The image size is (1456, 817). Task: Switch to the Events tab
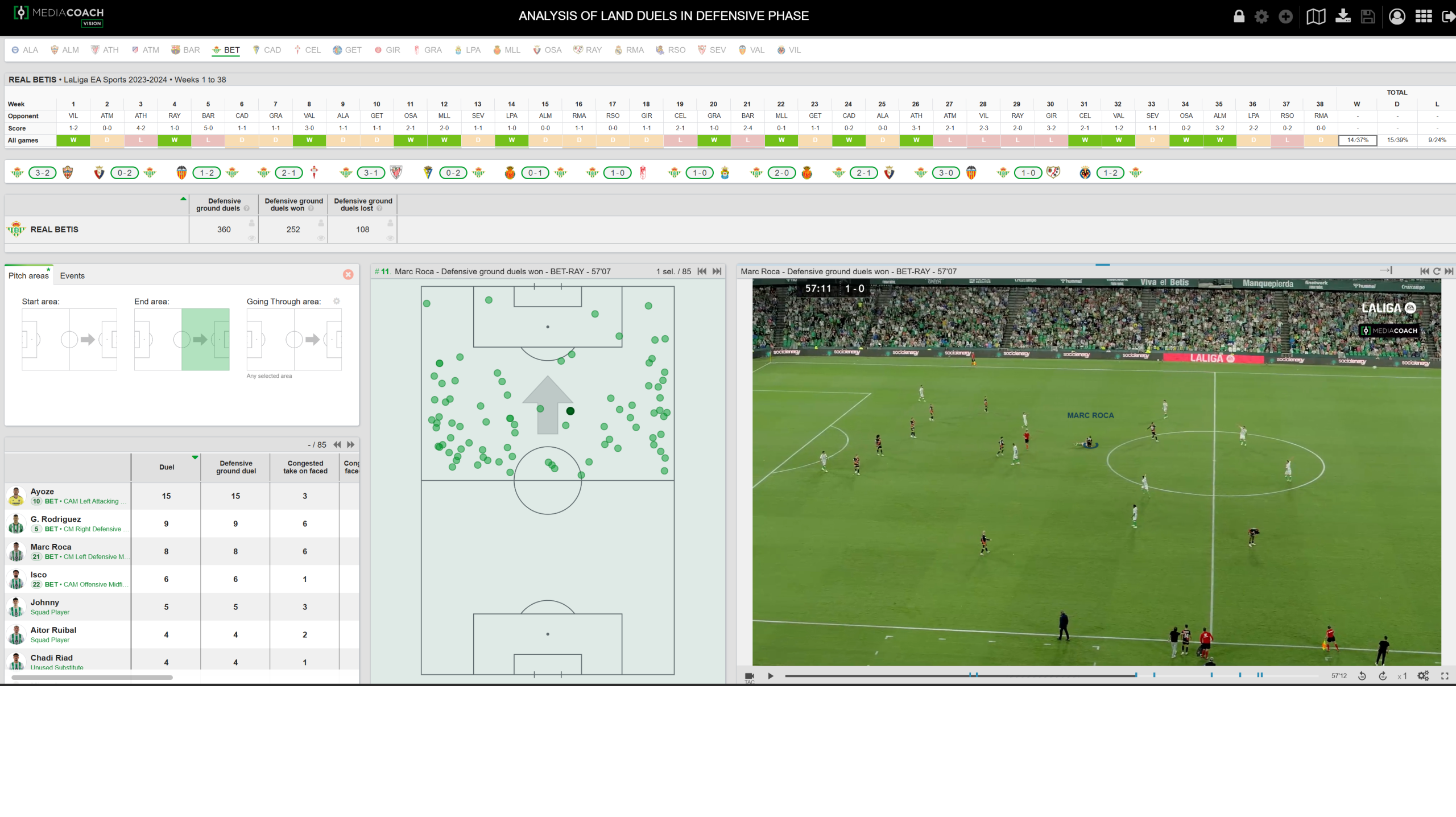tap(72, 275)
